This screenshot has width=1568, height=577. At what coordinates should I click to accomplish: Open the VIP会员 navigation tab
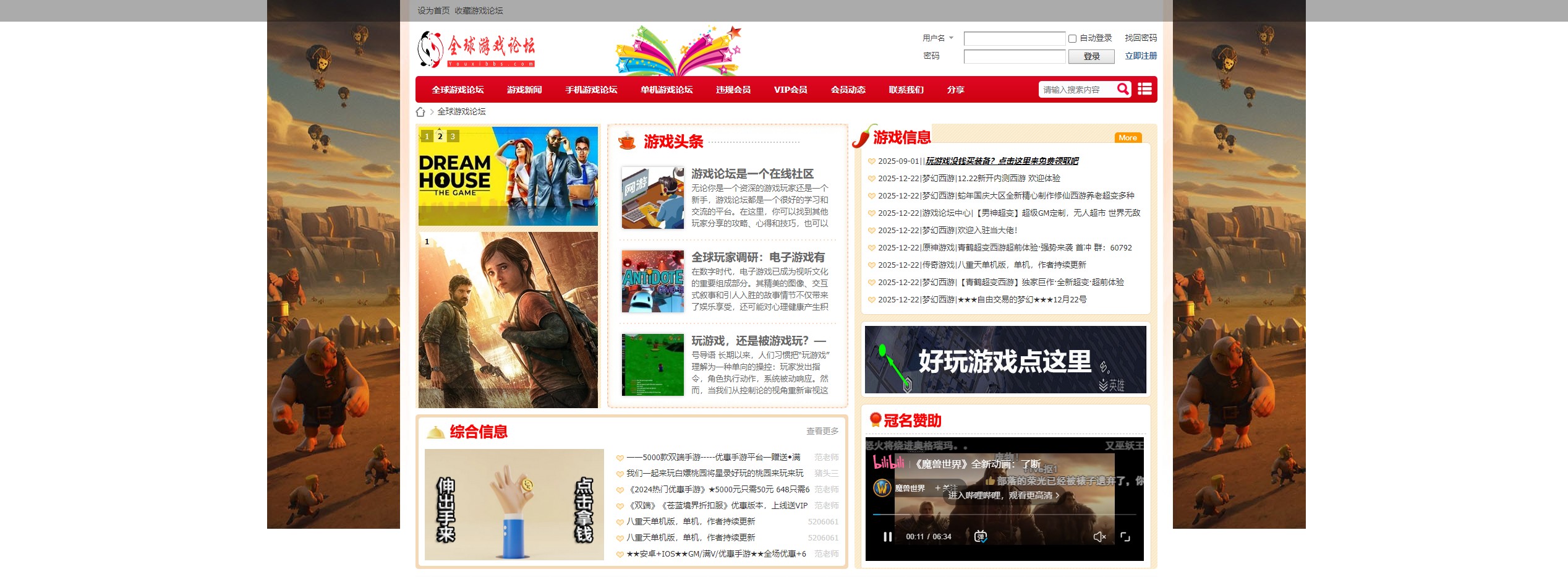[x=791, y=89]
